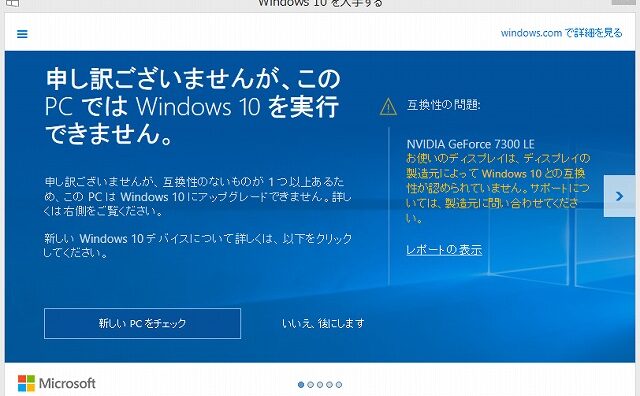Click the Windows logo in title bar

click(12, 3)
